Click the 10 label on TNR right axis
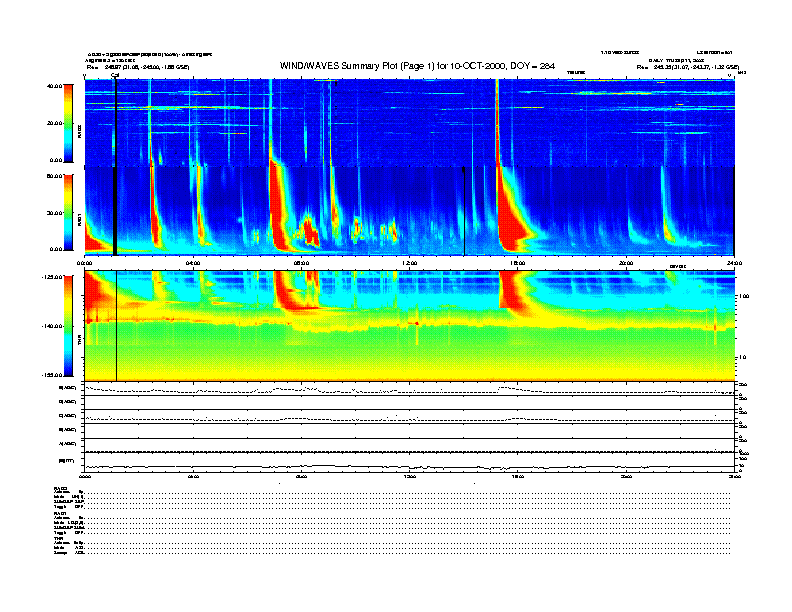792x612 pixels. [744, 358]
